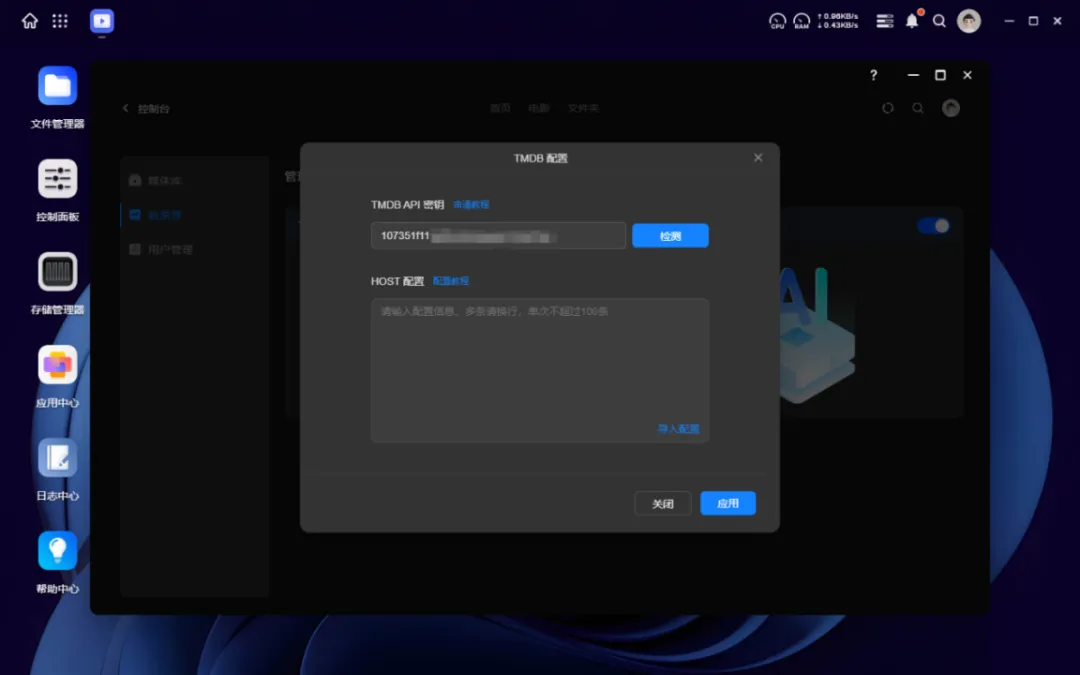
Task: Click the notification bell in the top bar
Action: pos(912,21)
